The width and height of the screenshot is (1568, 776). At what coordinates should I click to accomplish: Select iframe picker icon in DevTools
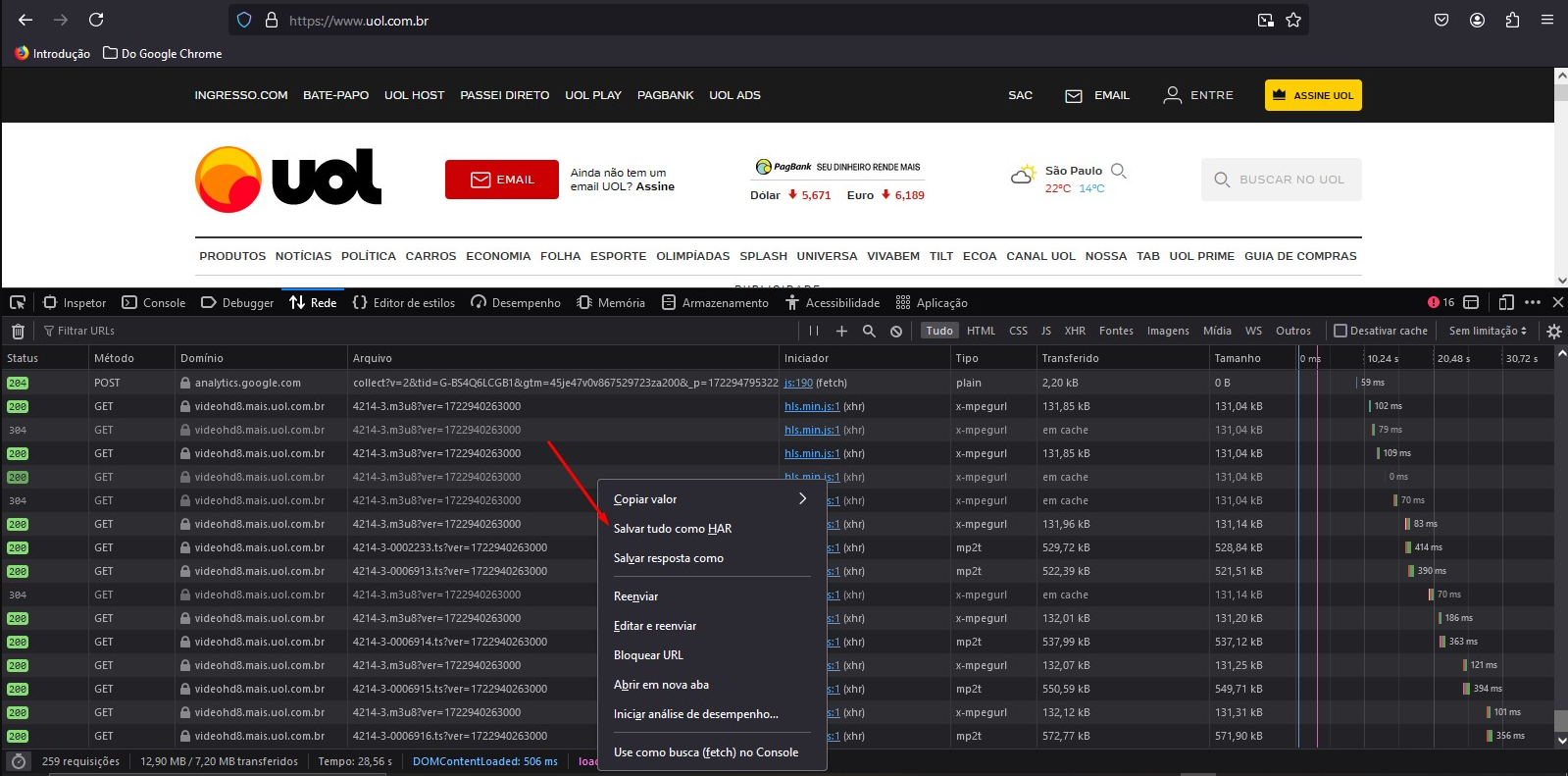coord(1473,302)
